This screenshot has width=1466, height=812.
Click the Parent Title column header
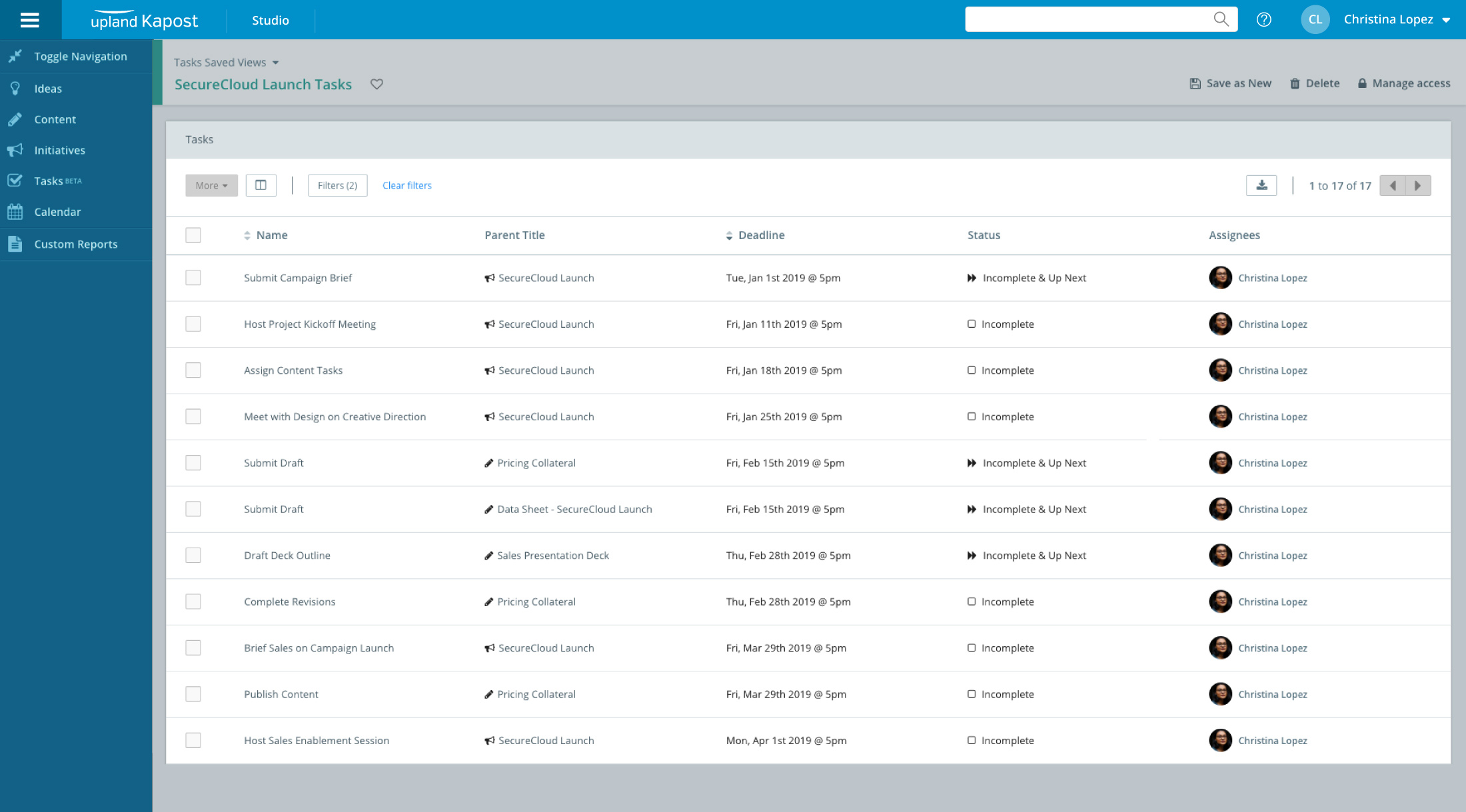[x=514, y=235]
